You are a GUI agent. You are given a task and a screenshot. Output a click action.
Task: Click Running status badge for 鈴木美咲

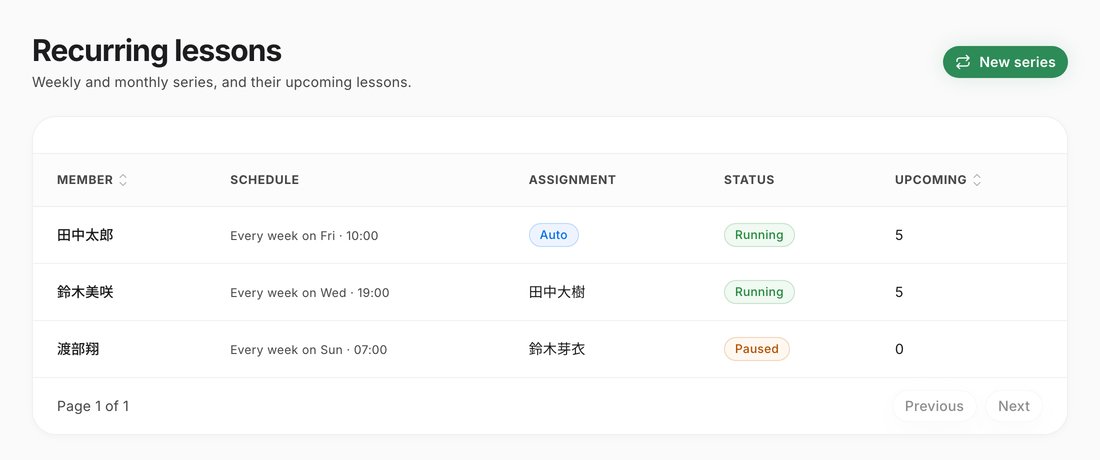[759, 292]
